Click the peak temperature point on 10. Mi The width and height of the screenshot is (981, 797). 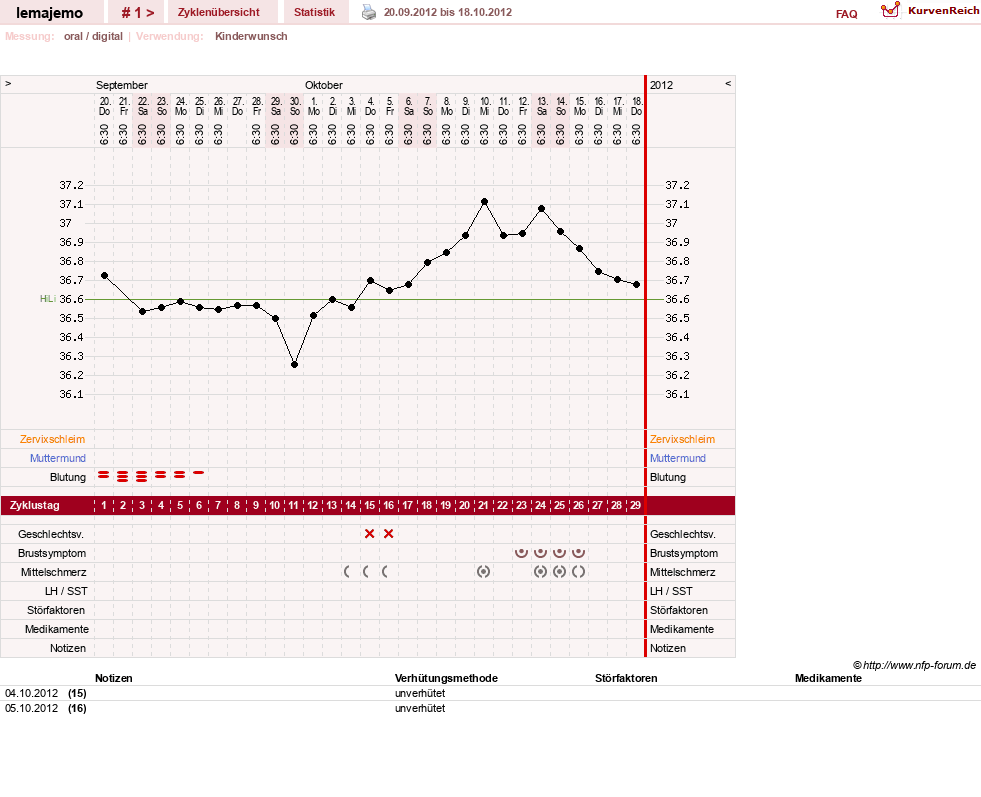[x=485, y=201]
